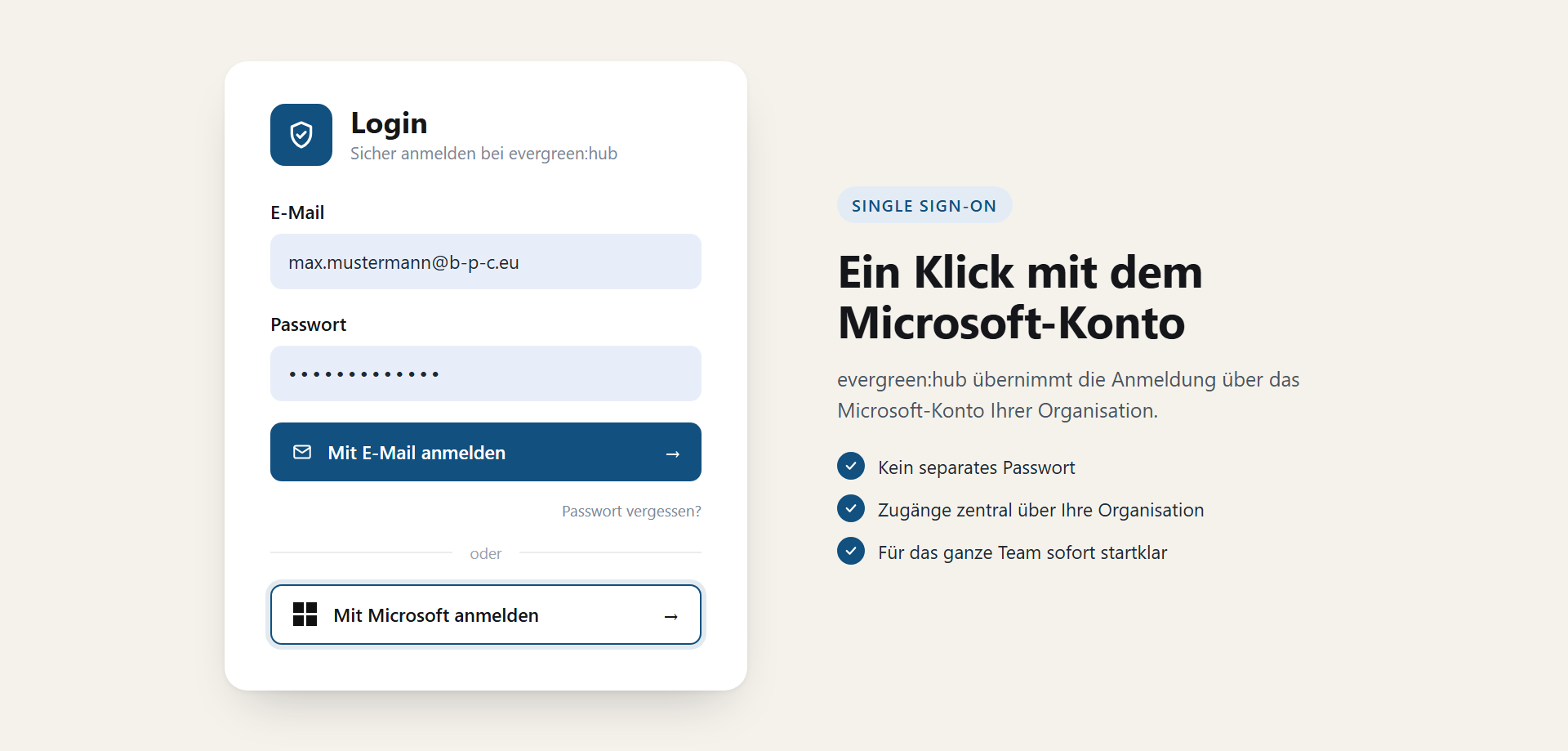Click the checkmark beside Für das ganze Team

[851, 551]
